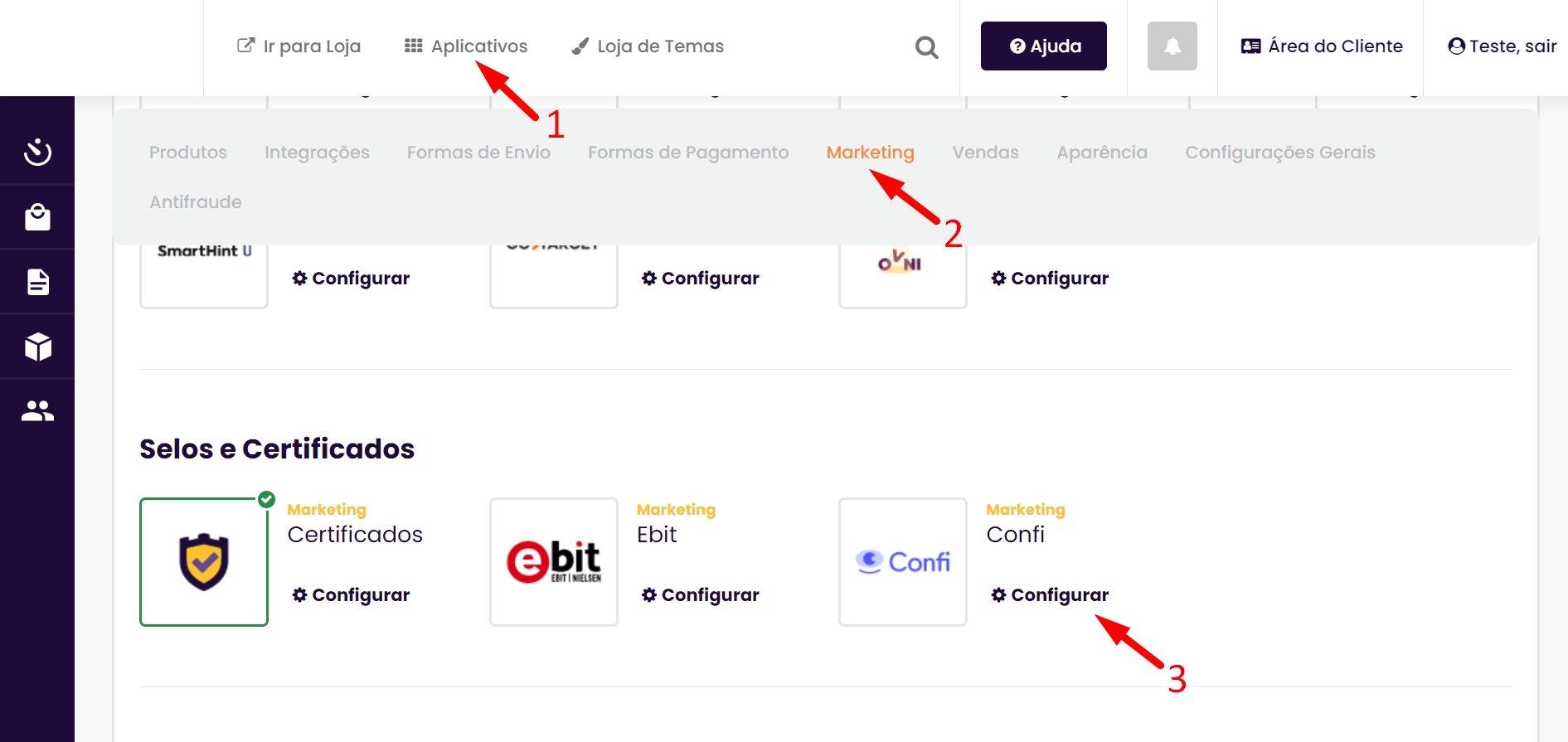Open the notification bell
The height and width of the screenshot is (742, 1568).
[1172, 46]
